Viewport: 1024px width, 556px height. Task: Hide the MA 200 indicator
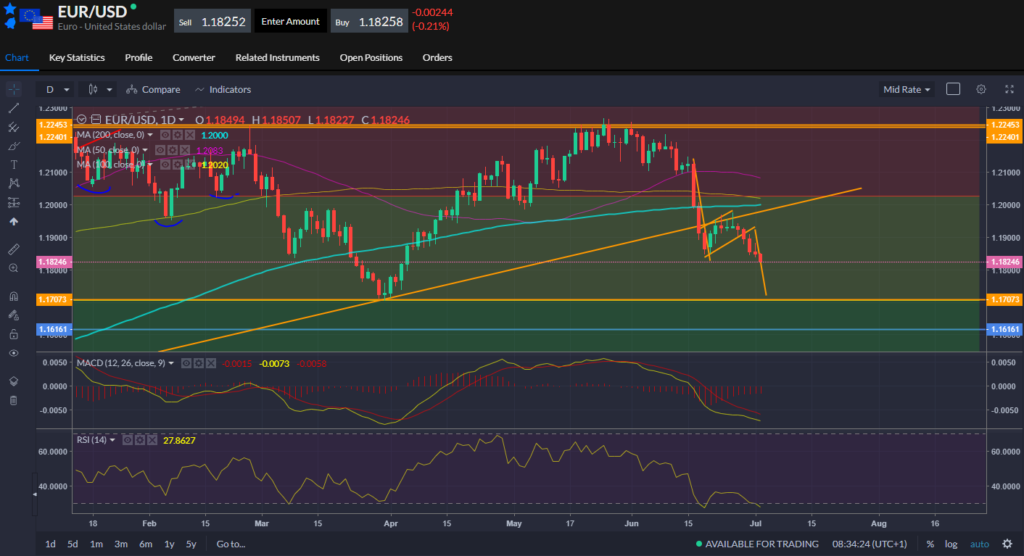165,135
